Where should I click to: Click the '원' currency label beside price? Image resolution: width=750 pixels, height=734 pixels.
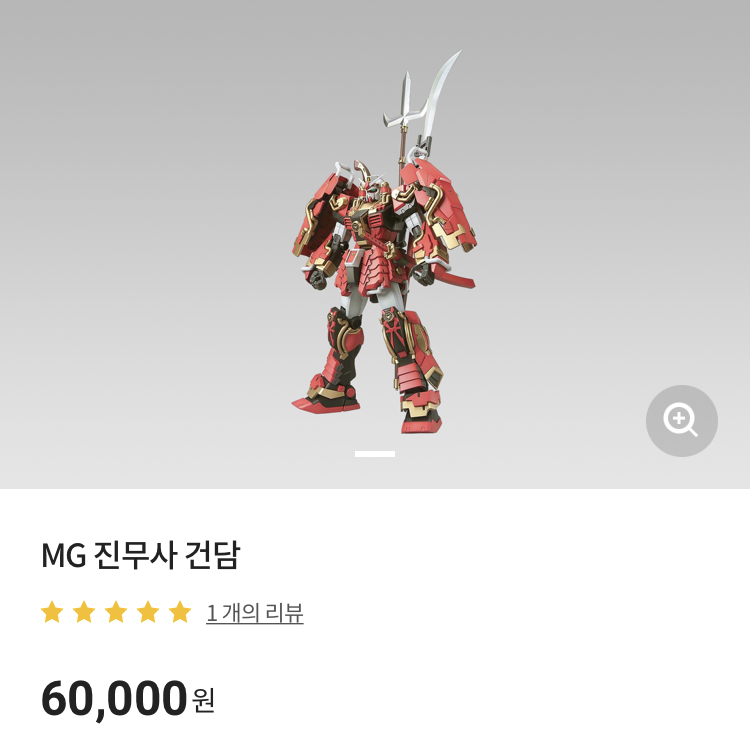coord(203,701)
